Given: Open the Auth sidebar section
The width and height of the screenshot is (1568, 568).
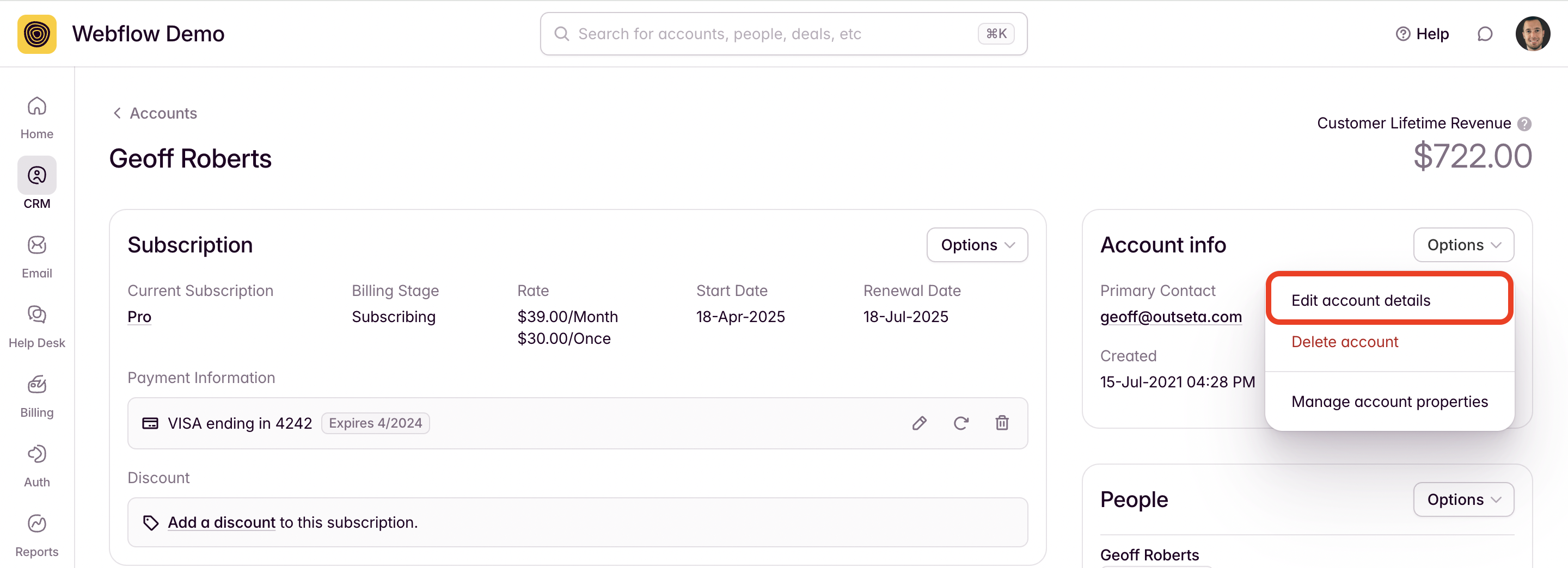Looking at the screenshot, I should pos(36,466).
